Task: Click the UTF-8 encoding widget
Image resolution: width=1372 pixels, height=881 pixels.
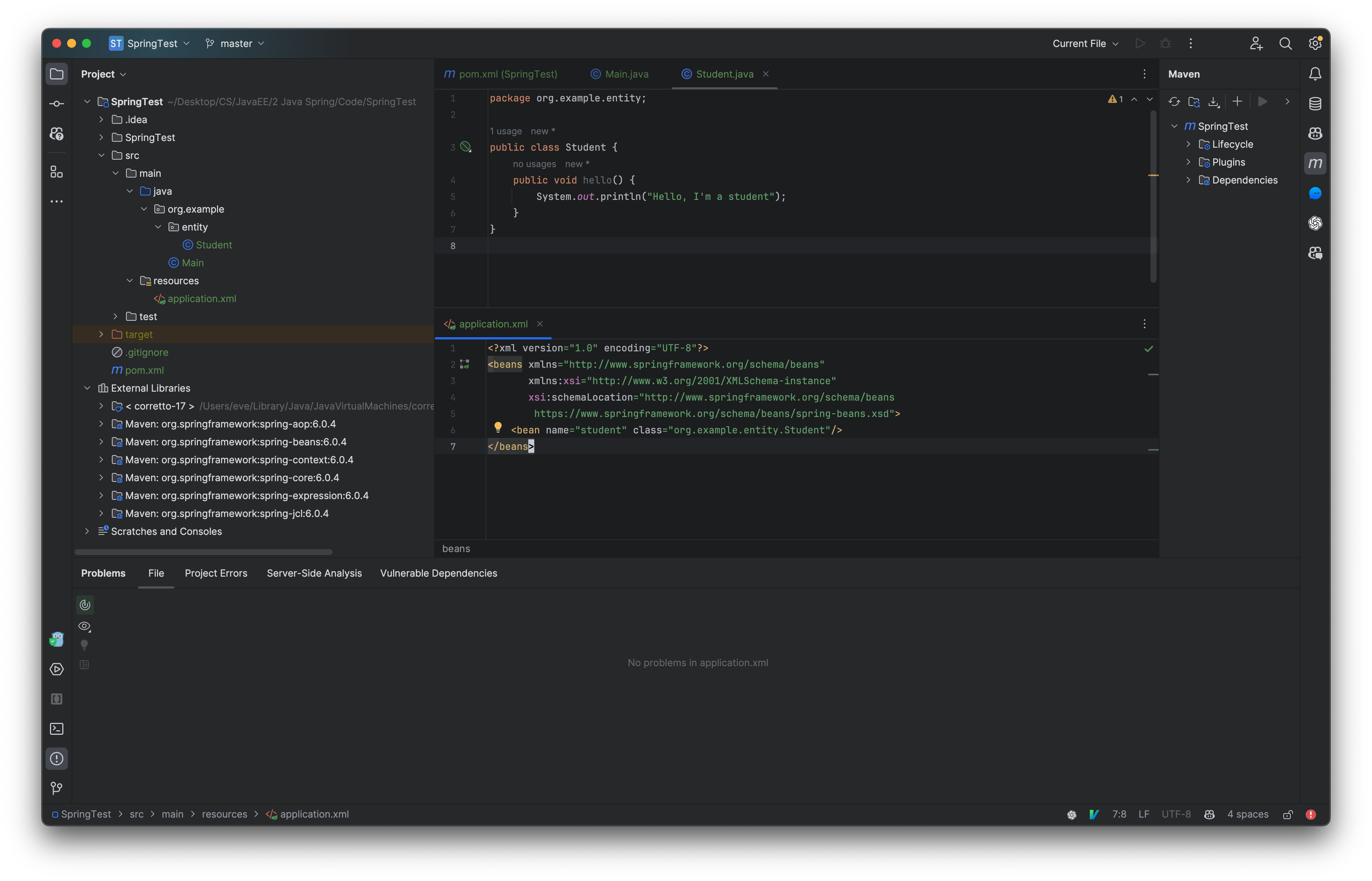Action: tap(1176, 814)
